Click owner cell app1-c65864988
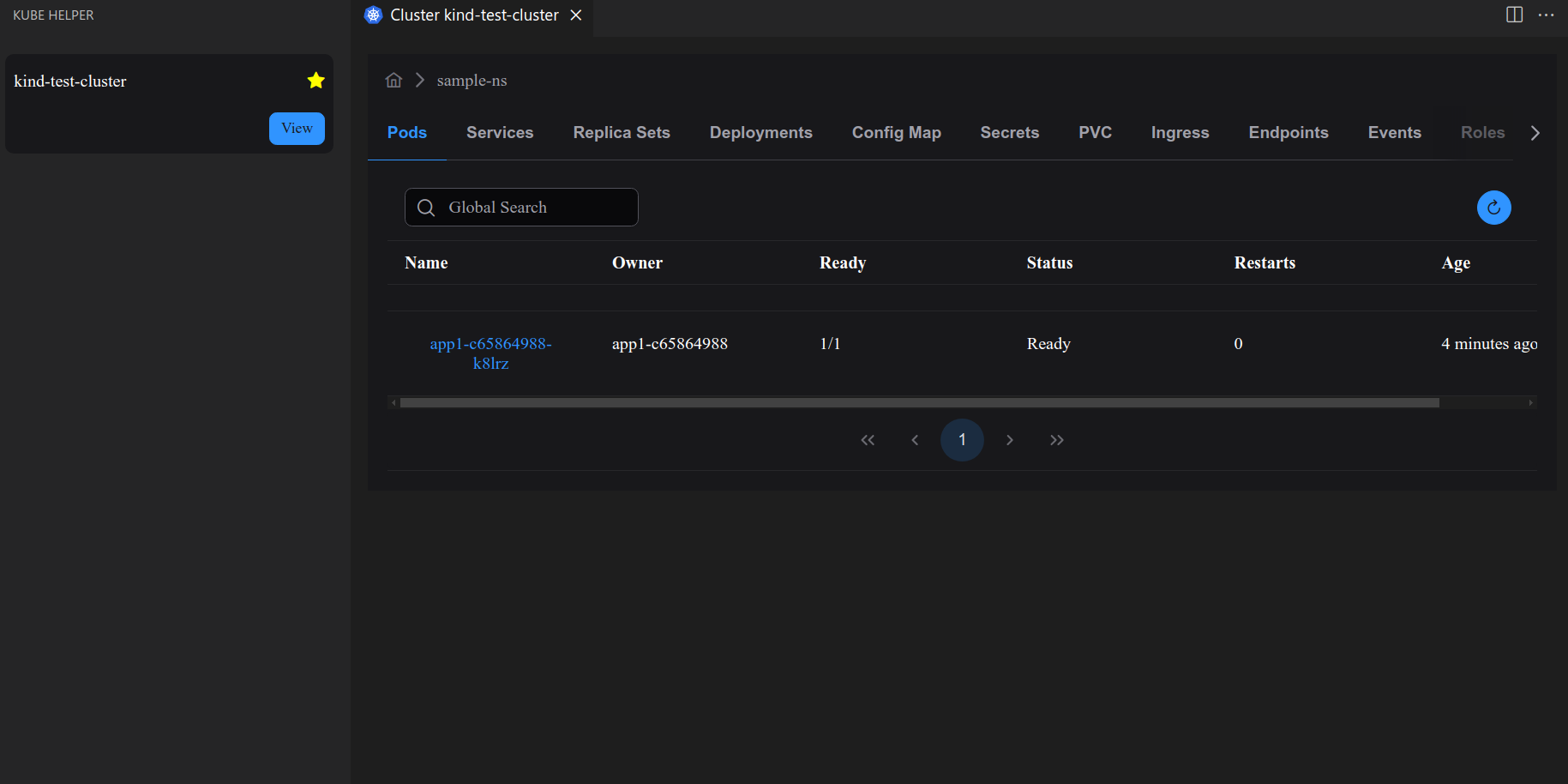This screenshot has height=784, width=1568. [x=670, y=344]
